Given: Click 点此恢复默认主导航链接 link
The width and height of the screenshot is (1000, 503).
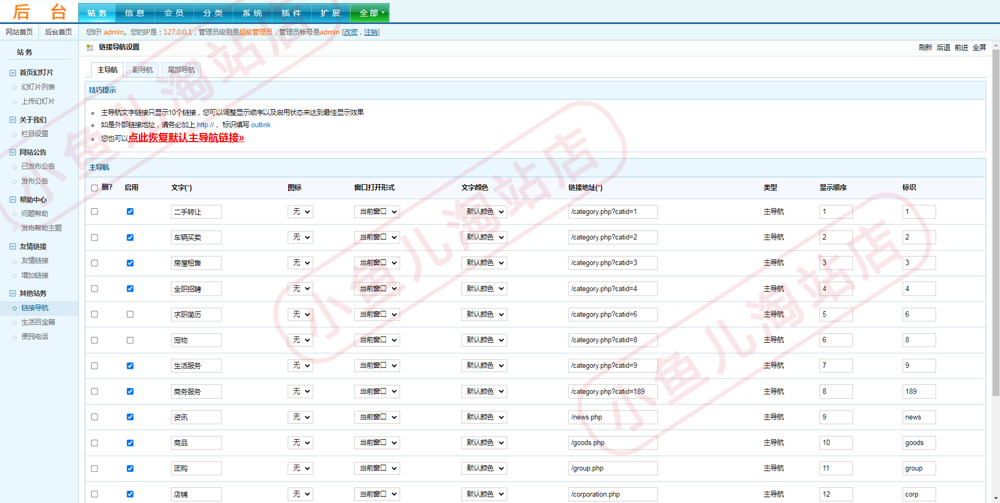Looking at the screenshot, I should click(x=186, y=138).
